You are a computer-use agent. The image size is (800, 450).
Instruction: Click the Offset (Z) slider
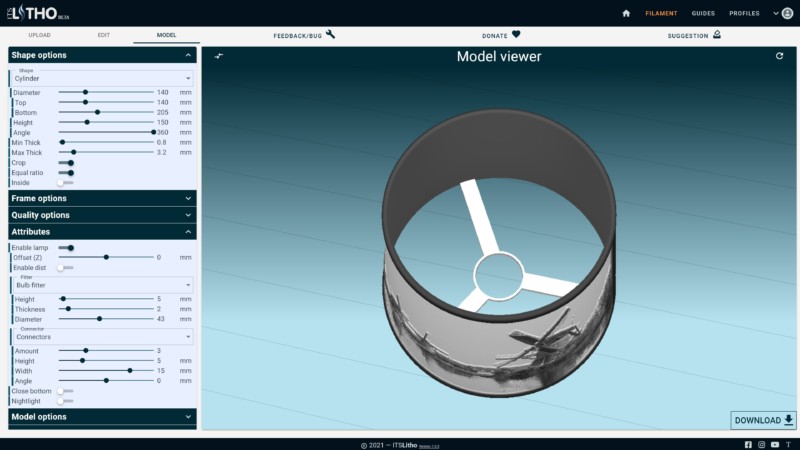coord(106,258)
